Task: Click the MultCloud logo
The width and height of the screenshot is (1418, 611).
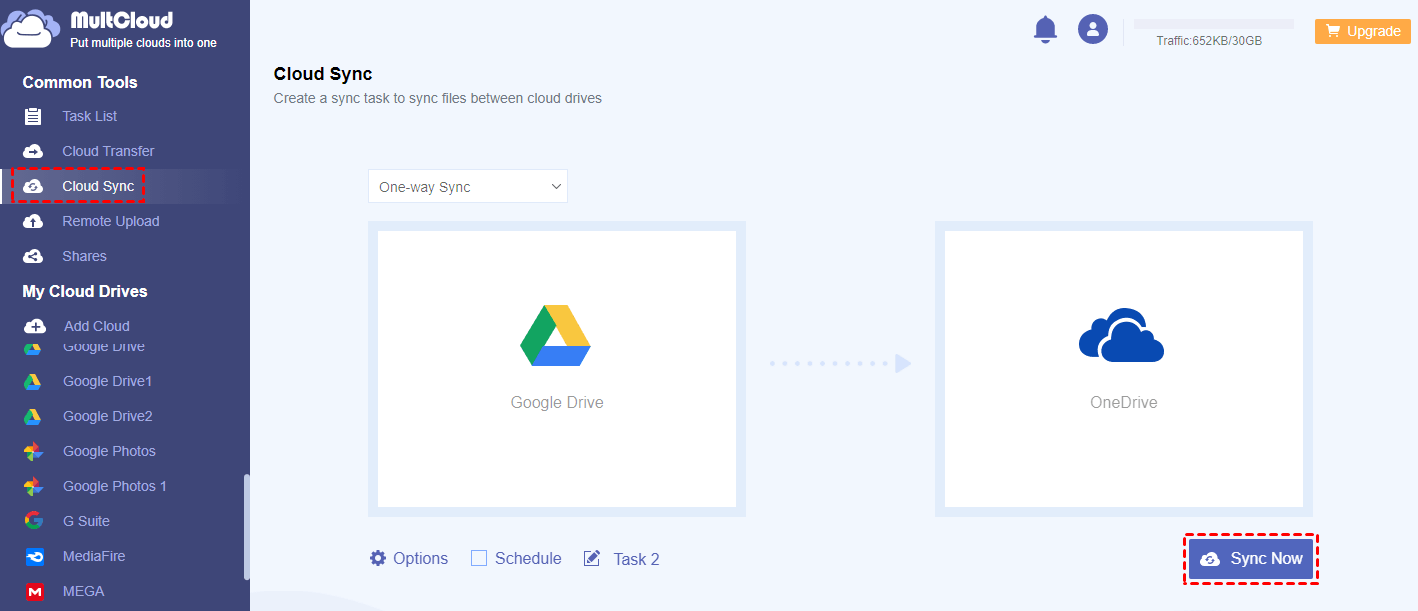Action: click(110, 29)
